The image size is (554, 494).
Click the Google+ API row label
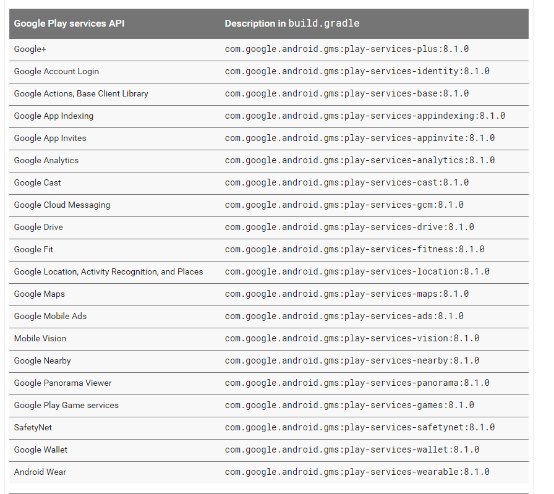30,49
